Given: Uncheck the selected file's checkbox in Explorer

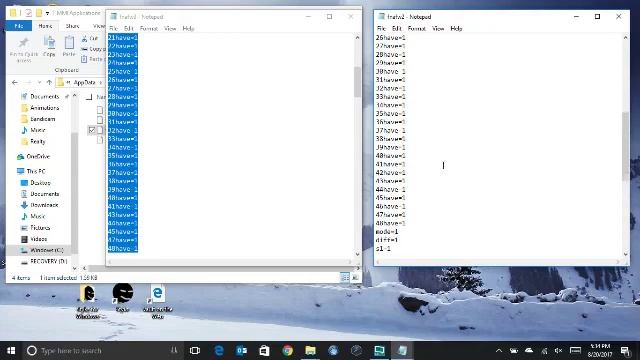Looking at the screenshot, I should [92, 130].
